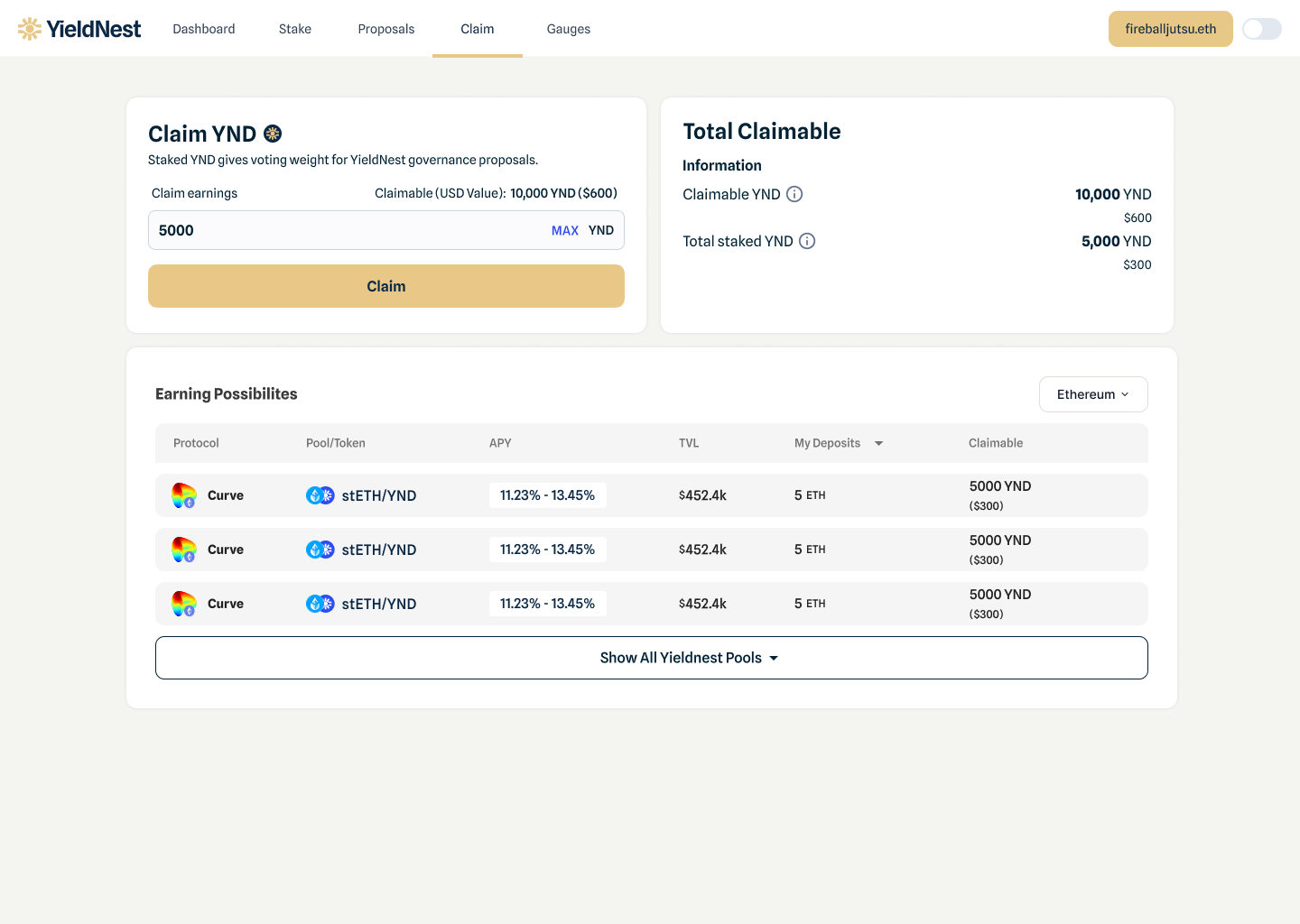Click the $600 value under Claimable YND
This screenshot has width=1300, height=924.
tap(1137, 217)
